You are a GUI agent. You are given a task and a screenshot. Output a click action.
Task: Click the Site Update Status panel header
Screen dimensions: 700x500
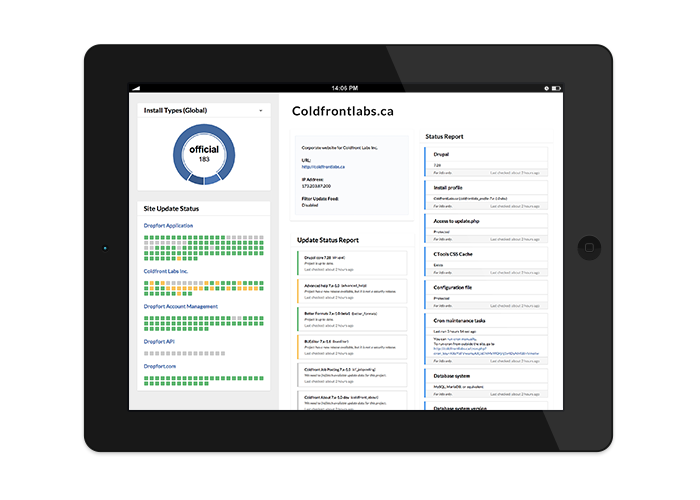(x=204, y=209)
